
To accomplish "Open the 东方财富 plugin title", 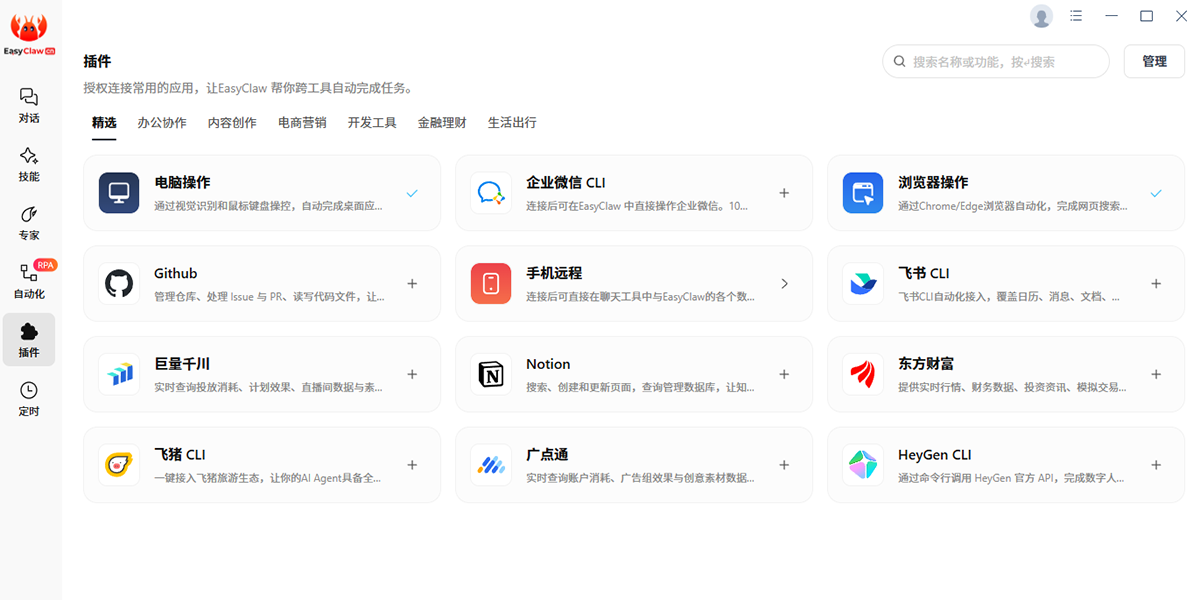I will click(x=926, y=364).
